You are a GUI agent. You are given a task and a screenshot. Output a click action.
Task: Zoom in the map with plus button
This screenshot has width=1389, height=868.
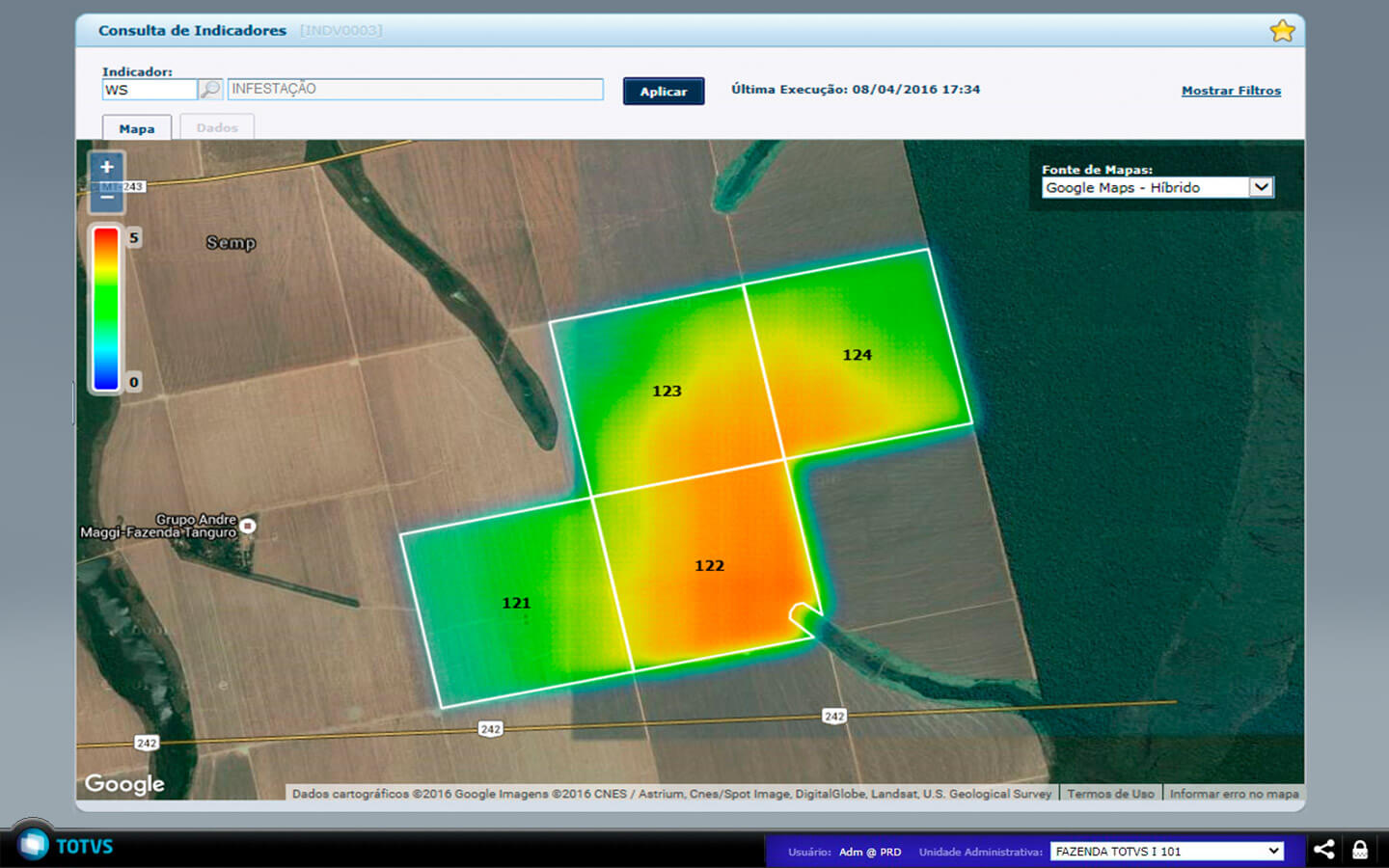pyautogui.click(x=107, y=167)
